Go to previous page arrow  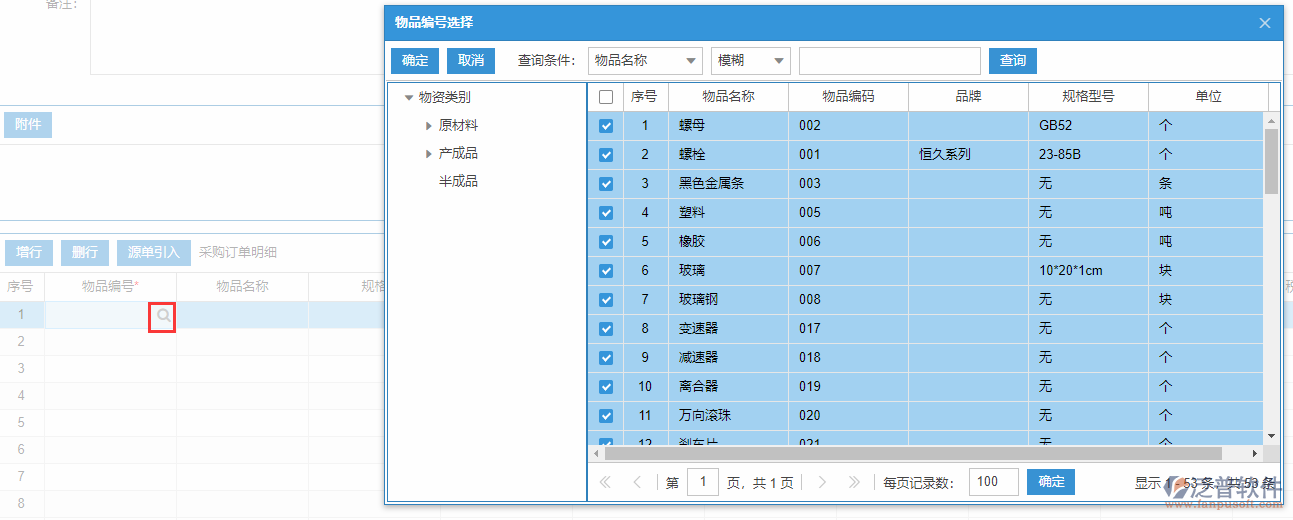click(637, 482)
